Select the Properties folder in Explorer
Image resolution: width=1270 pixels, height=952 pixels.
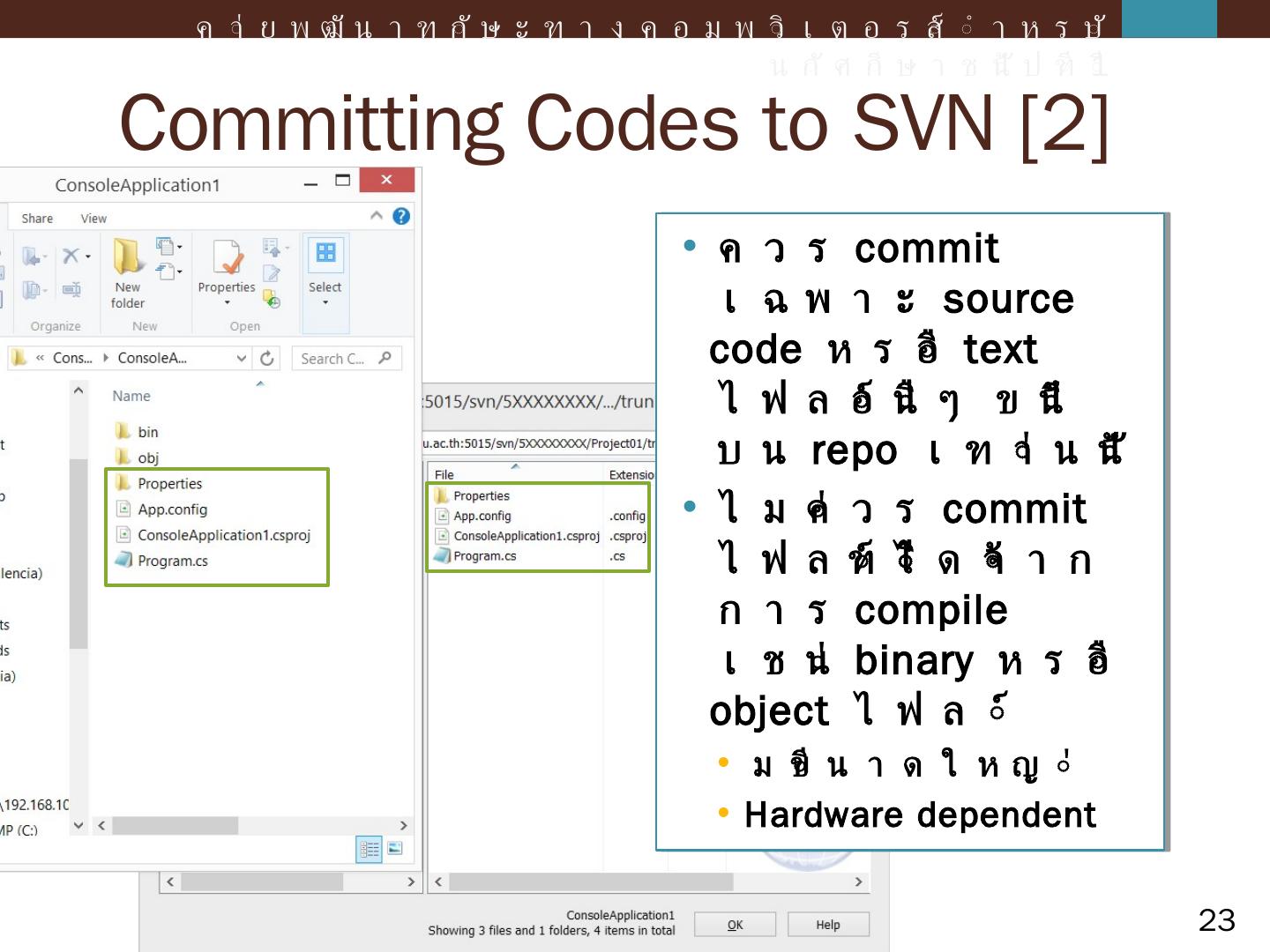pos(159,483)
